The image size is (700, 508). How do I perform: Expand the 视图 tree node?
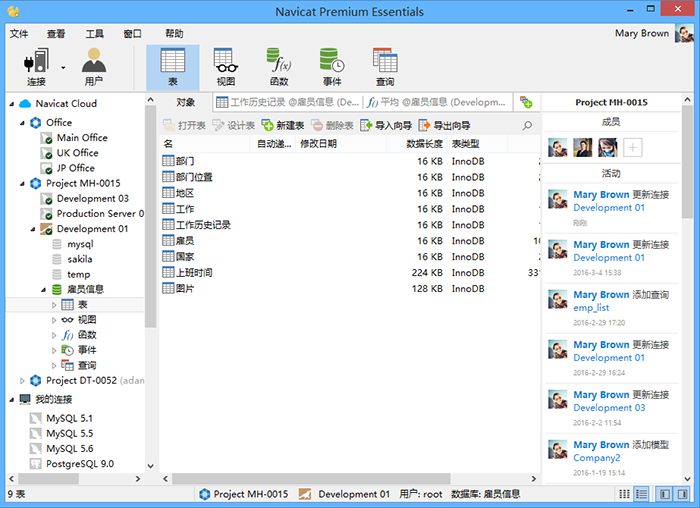(54, 320)
